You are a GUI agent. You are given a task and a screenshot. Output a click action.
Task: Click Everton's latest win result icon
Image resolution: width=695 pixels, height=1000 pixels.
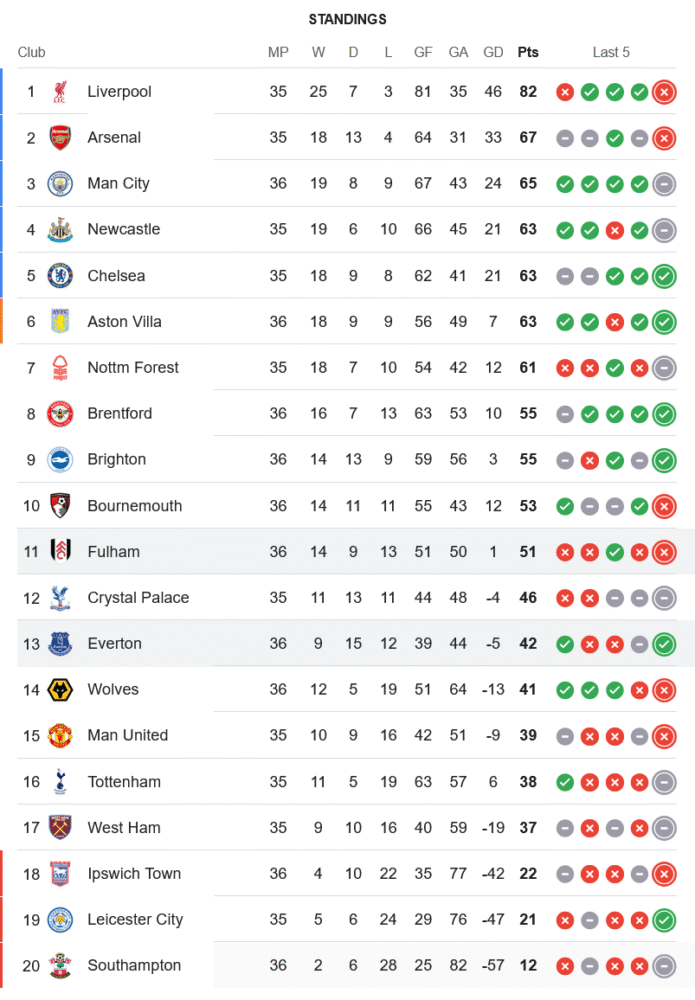[664, 644]
